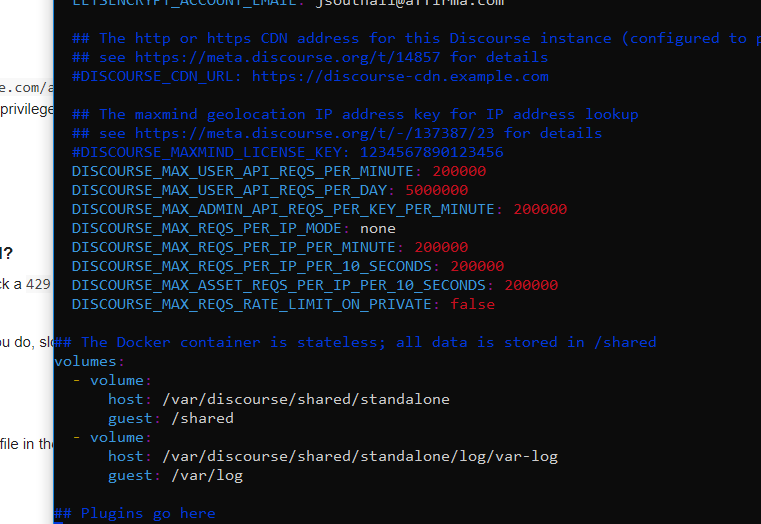Click the Docker container is stateless comment
Image resolution: width=761 pixels, height=524 pixels.
(x=355, y=343)
